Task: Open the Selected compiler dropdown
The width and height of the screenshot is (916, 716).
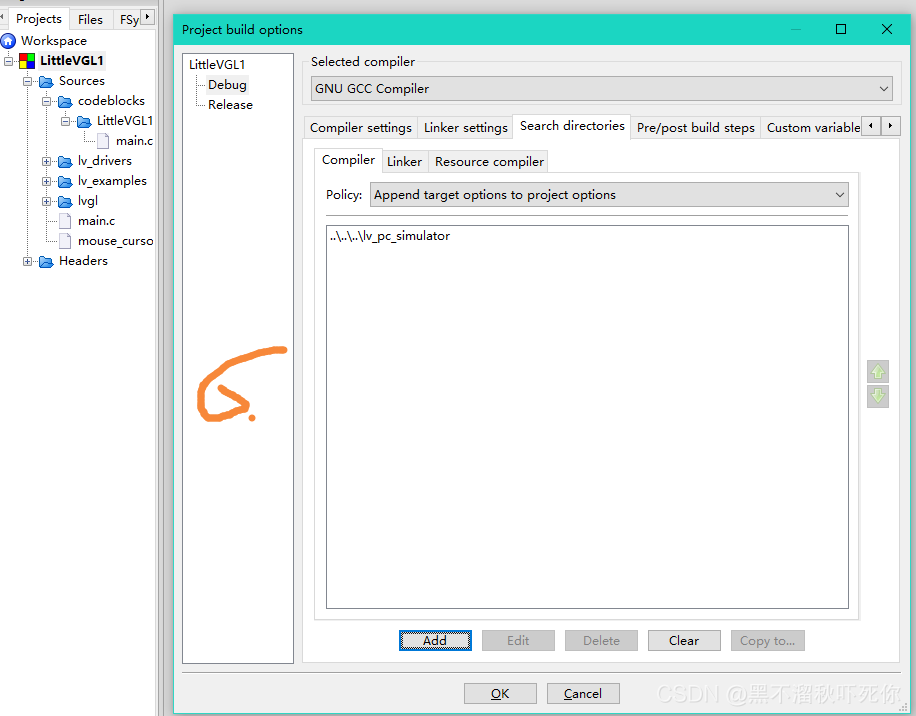Action: pos(602,89)
